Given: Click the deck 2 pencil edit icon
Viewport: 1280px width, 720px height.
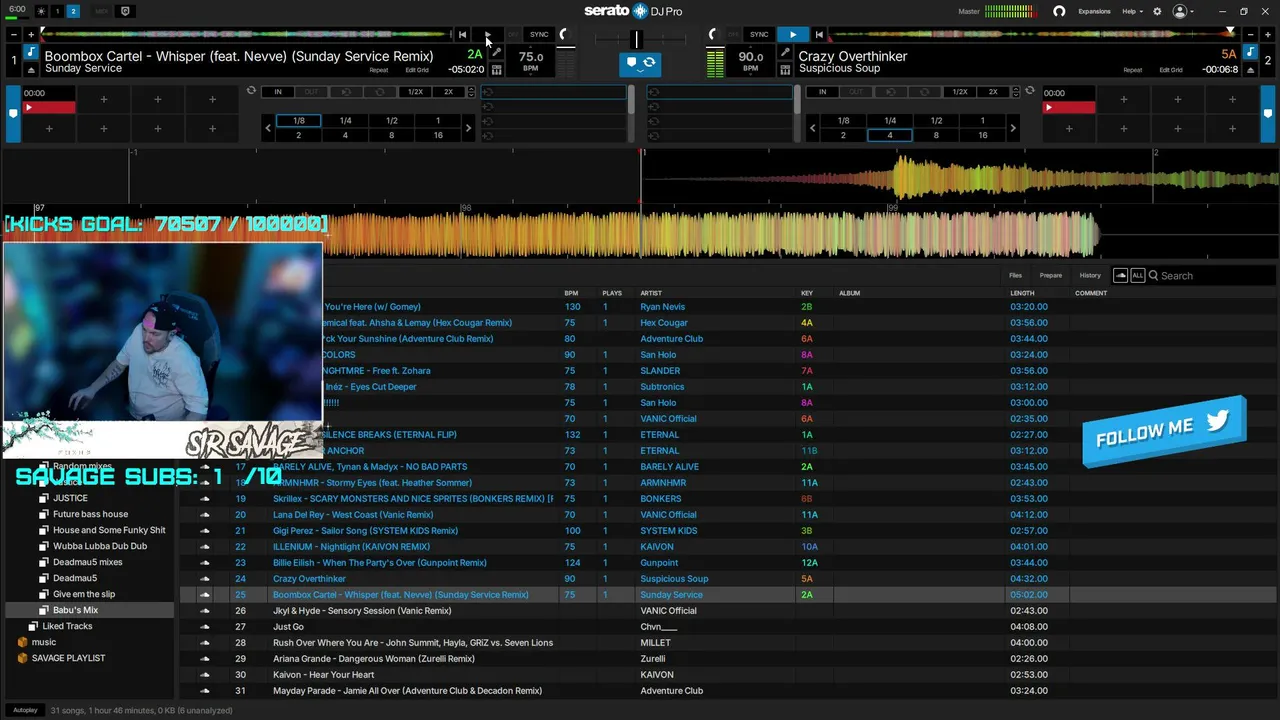Looking at the screenshot, I should 786,52.
